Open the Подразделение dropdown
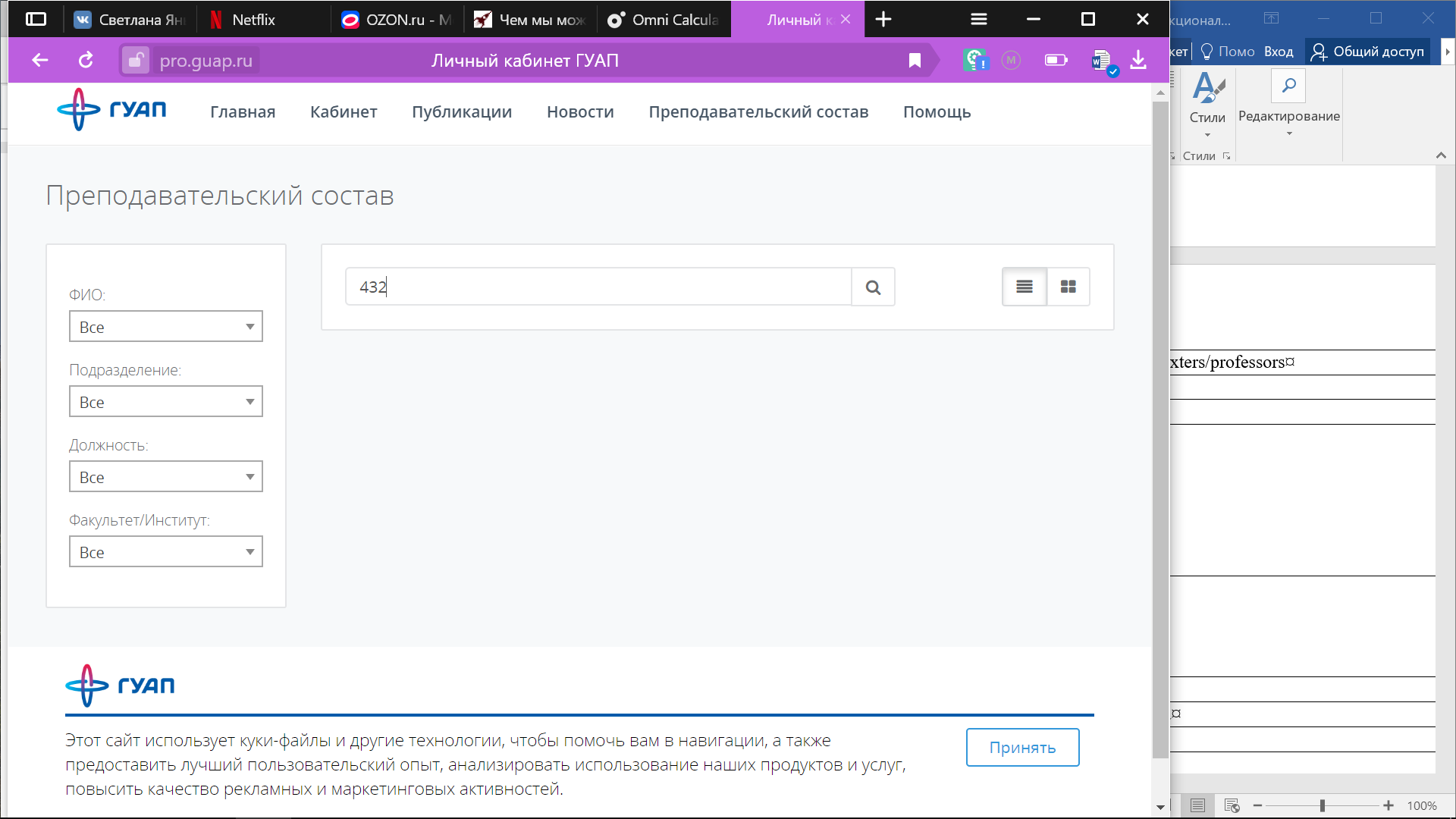The height and width of the screenshot is (819, 1456). click(165, 402)
